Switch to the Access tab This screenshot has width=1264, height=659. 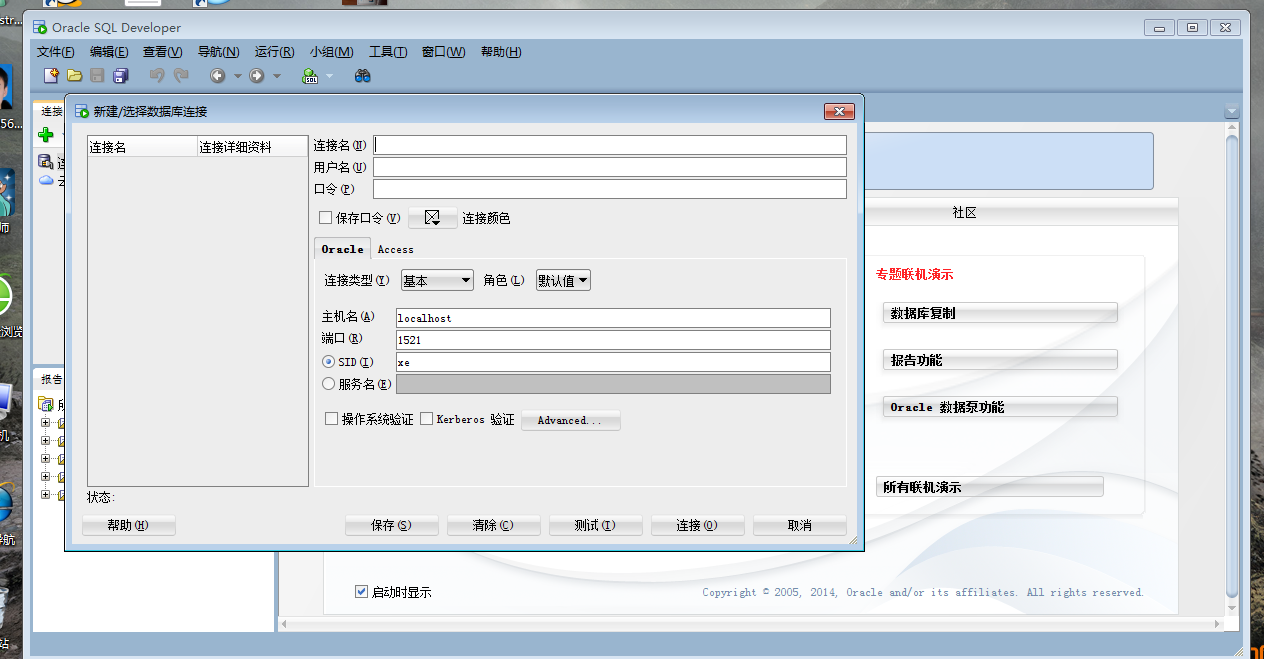click(x=395, y=249)
